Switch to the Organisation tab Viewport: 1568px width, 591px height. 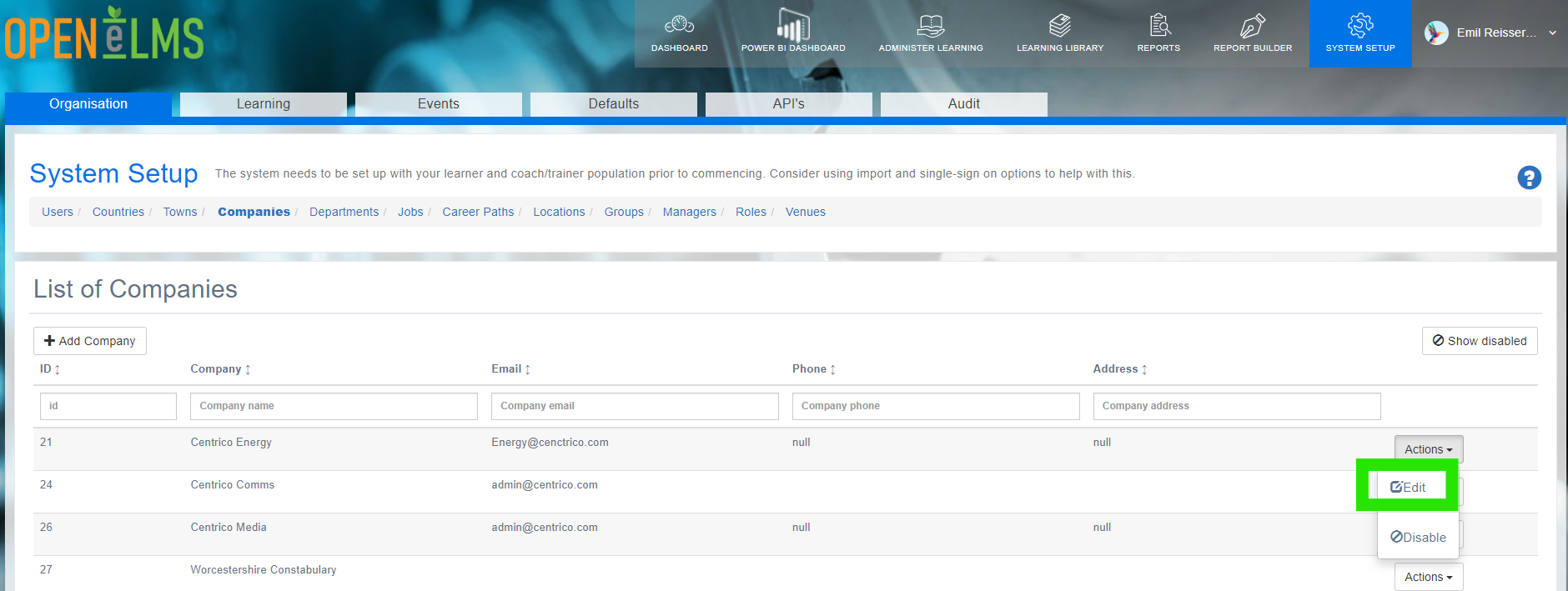tap(88, 104)
